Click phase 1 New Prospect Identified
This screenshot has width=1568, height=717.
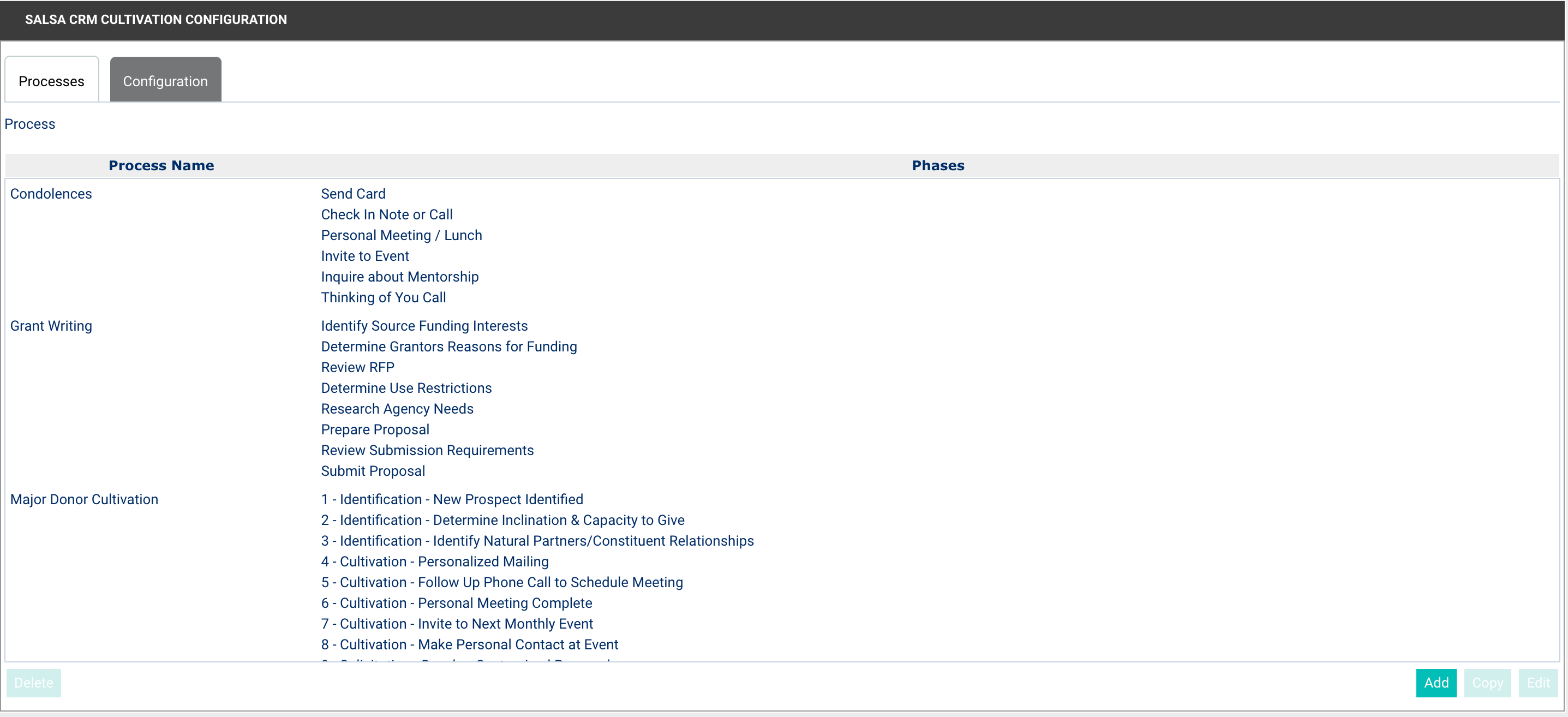tap(452, 499)
